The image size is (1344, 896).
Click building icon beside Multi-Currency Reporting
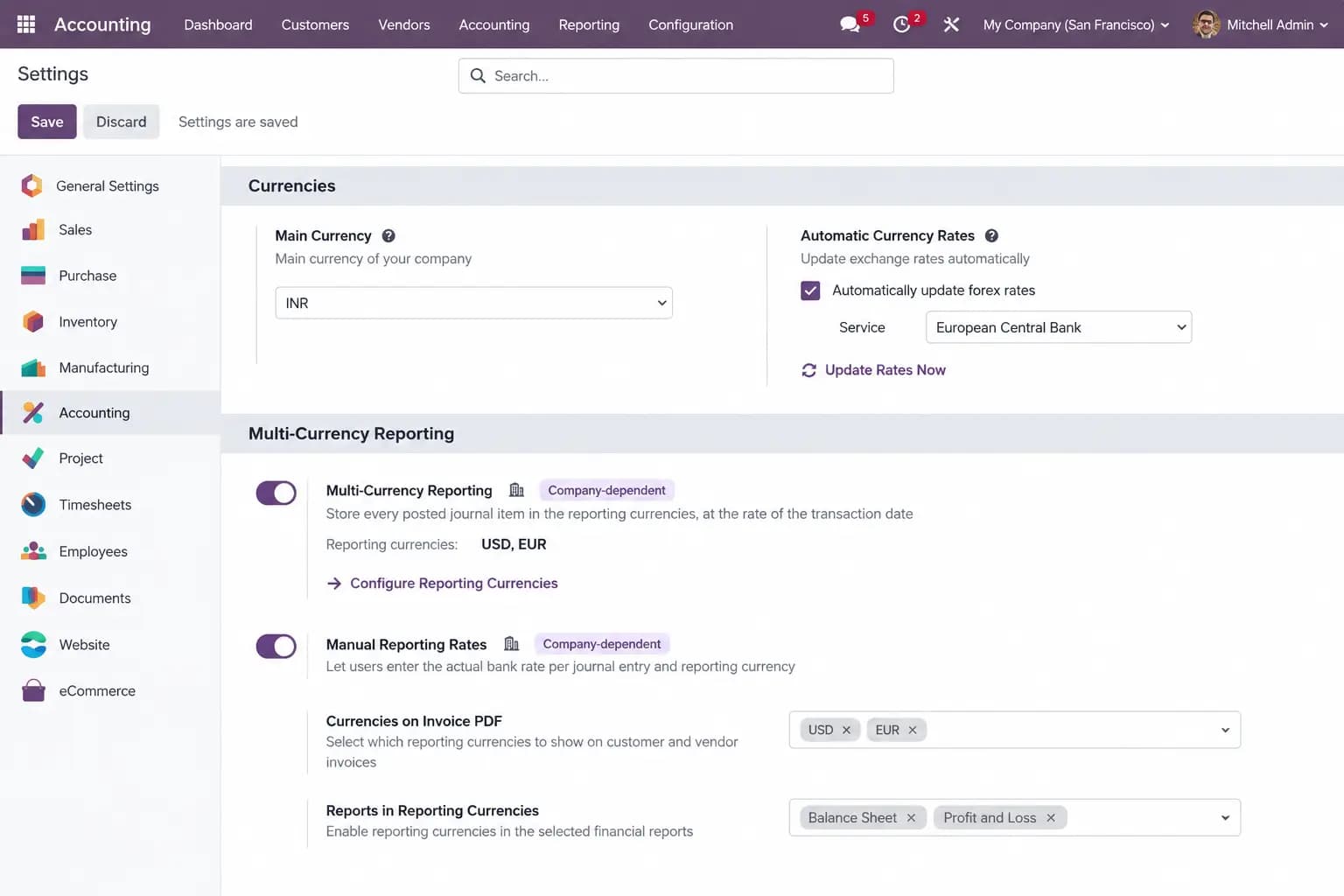516,490
